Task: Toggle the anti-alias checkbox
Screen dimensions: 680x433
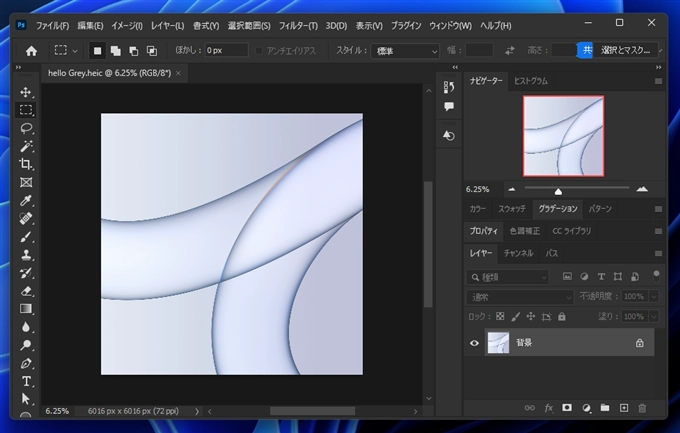Action: [259, 51]
